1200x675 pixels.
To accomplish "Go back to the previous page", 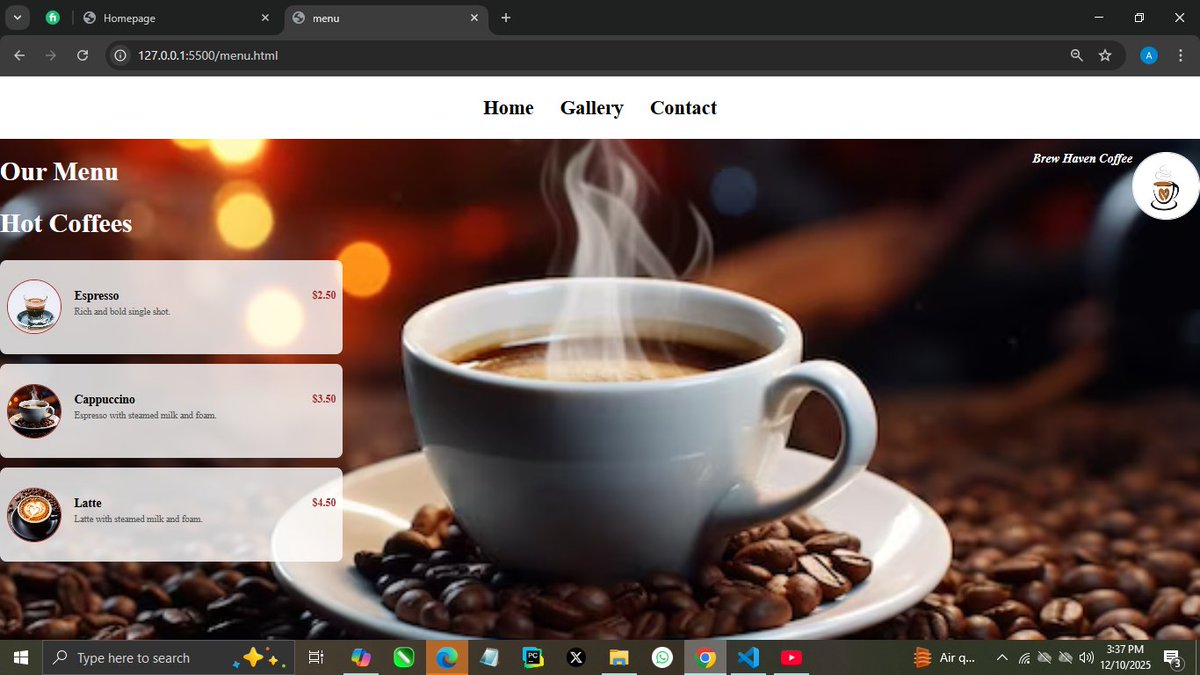I will click(19, 56).
